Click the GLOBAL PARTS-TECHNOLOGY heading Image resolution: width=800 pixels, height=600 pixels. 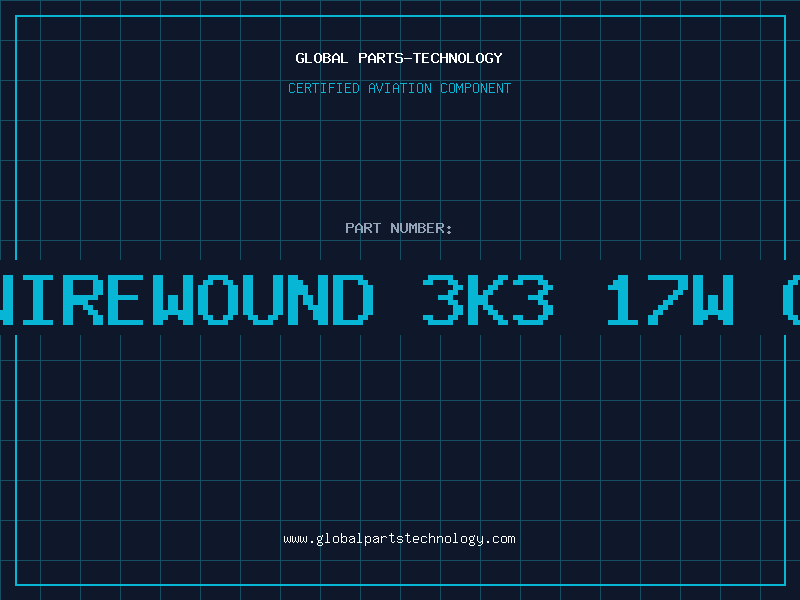pos(399,58)
